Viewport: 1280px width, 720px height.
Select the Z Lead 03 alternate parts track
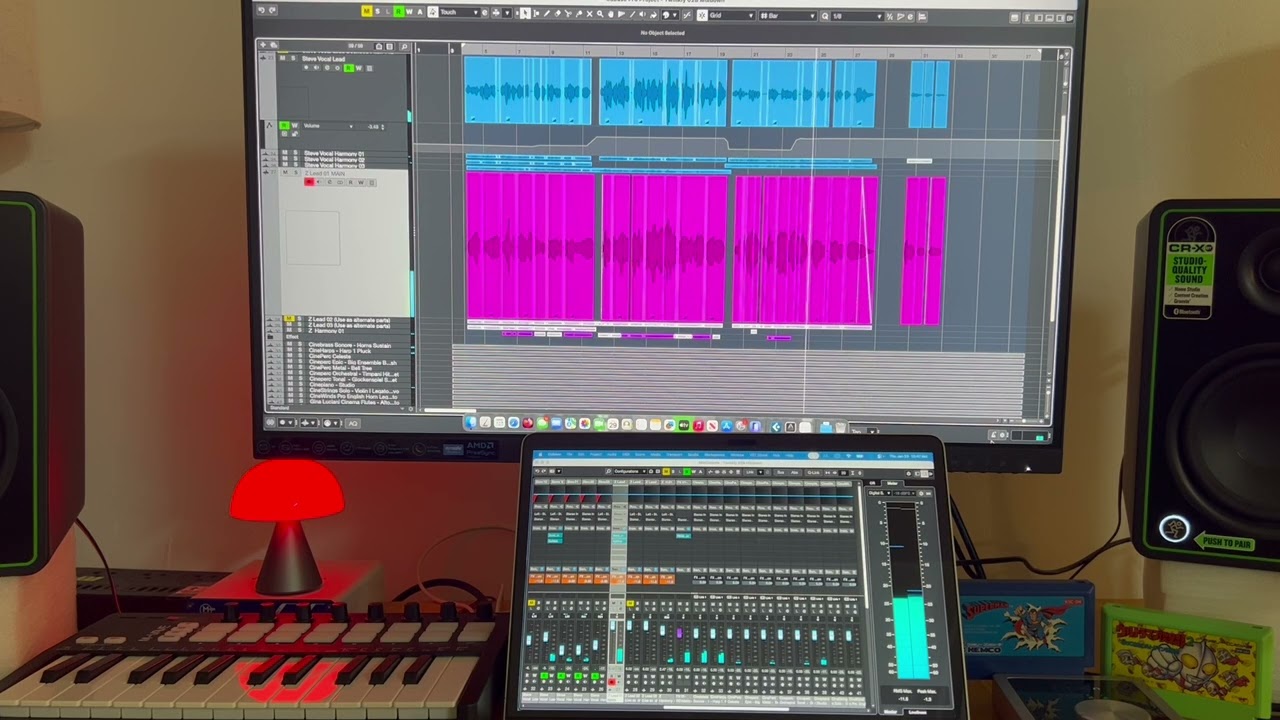coord(349,325)
